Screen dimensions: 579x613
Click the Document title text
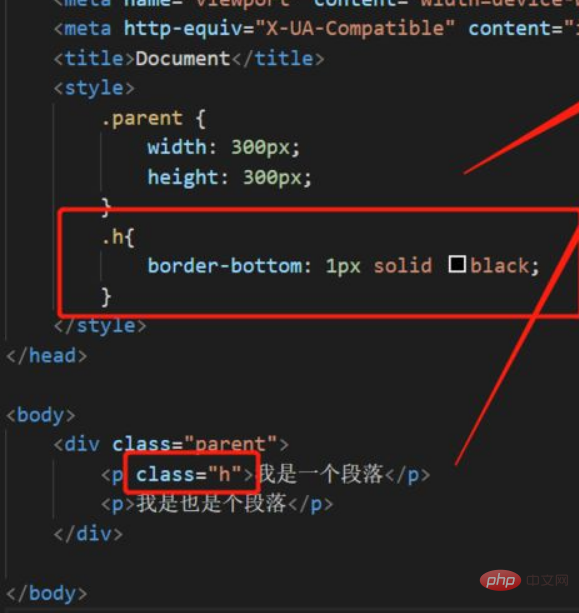(x=183, y=59)
